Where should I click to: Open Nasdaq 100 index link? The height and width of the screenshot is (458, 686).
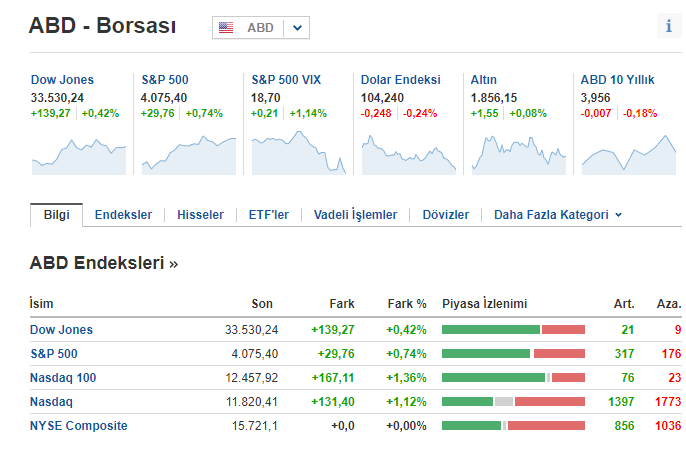coord(62,378)
